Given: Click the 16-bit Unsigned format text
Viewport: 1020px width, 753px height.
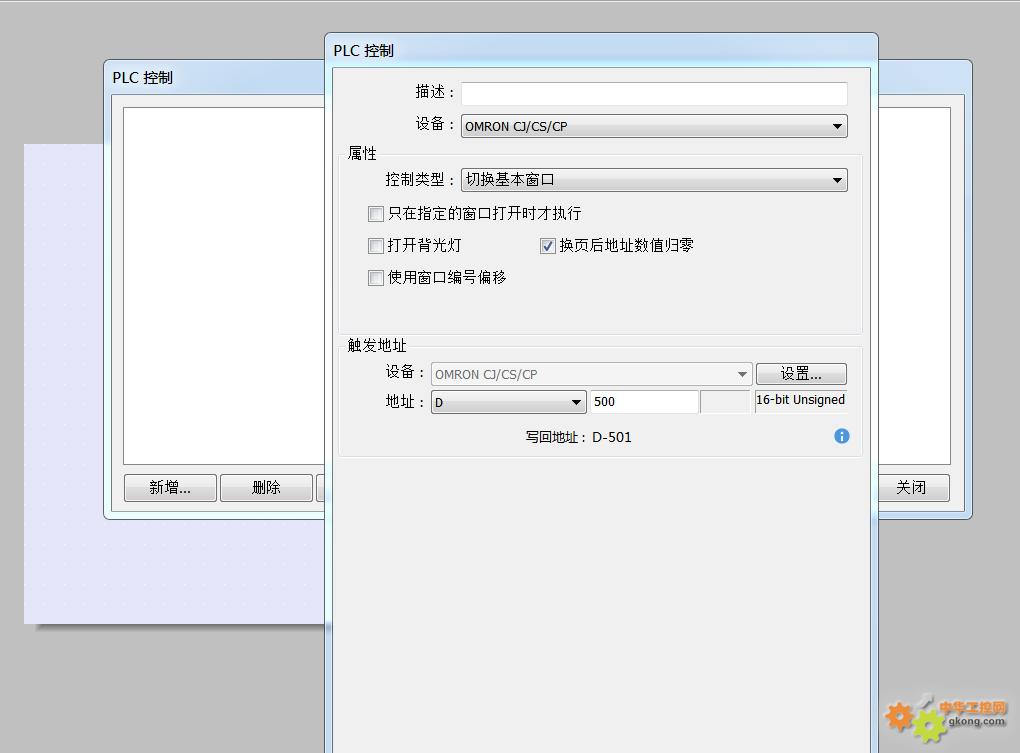Looking at the screenshot, I should click(x=800, y=400).
